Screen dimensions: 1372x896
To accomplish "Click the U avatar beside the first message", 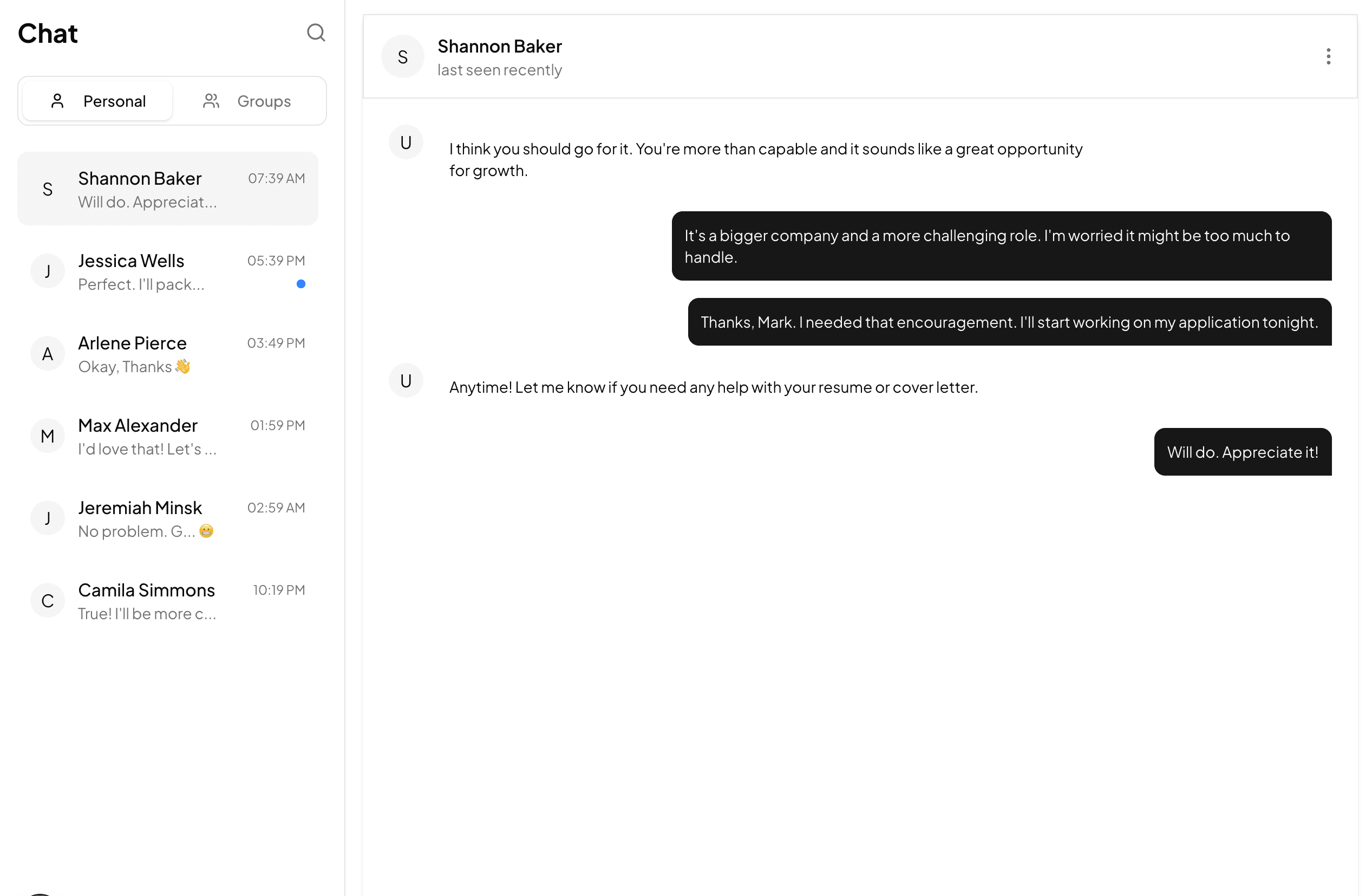I will pos(406,142).
